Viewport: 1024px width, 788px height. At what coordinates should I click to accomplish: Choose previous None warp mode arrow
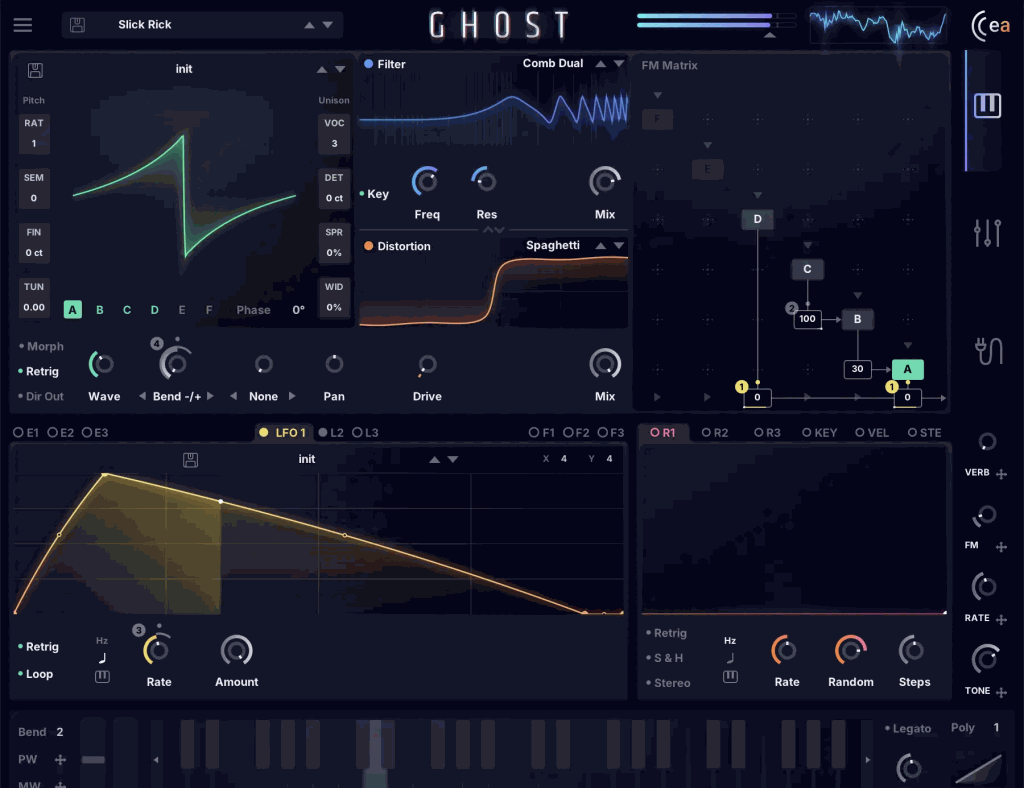point(233,396)
